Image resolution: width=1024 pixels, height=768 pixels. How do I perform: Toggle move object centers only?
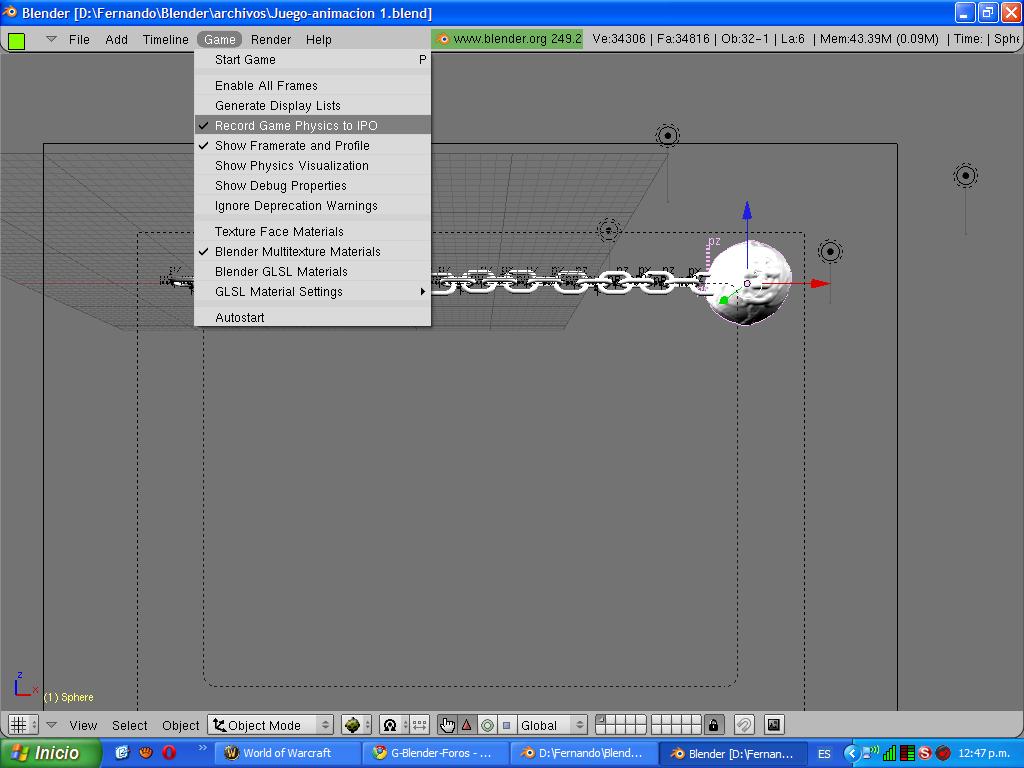(x=419, y=725)
